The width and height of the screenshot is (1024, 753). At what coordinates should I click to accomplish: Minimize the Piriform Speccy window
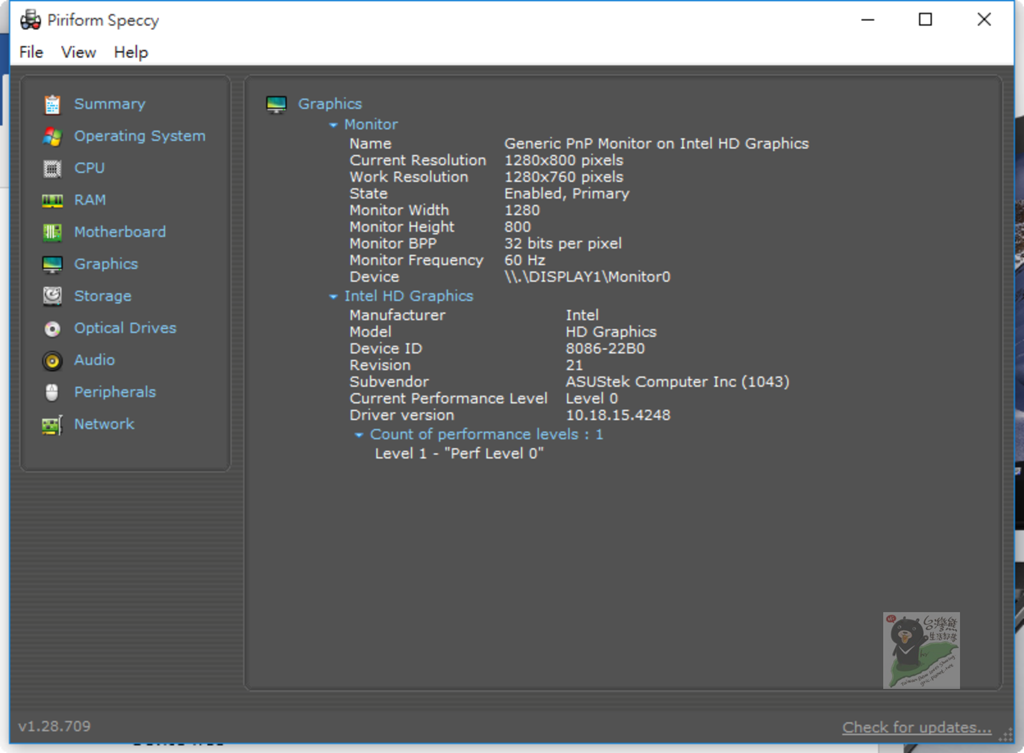coord(867,20)
